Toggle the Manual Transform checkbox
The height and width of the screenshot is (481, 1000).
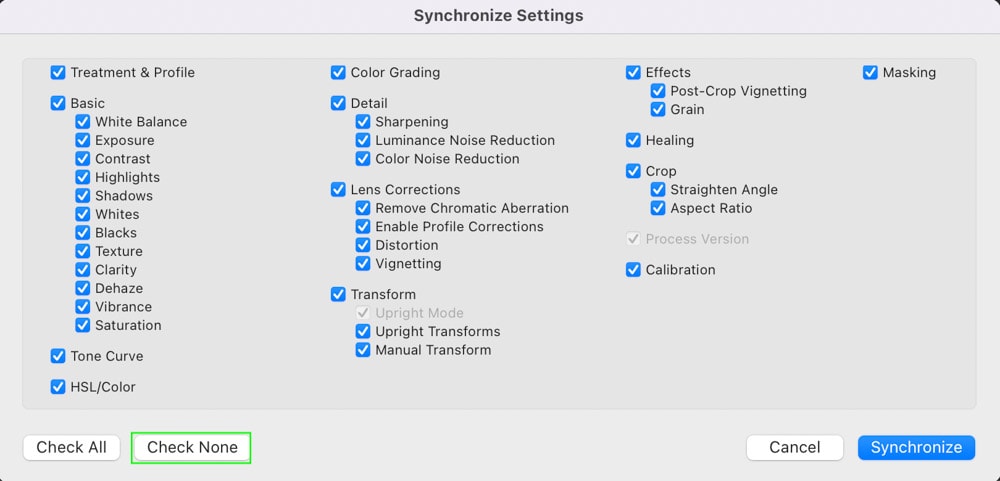pos(363,351)
